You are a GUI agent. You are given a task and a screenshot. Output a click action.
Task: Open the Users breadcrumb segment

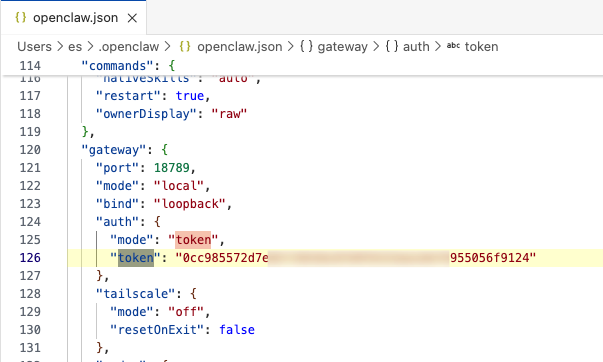tap(34, 47)
